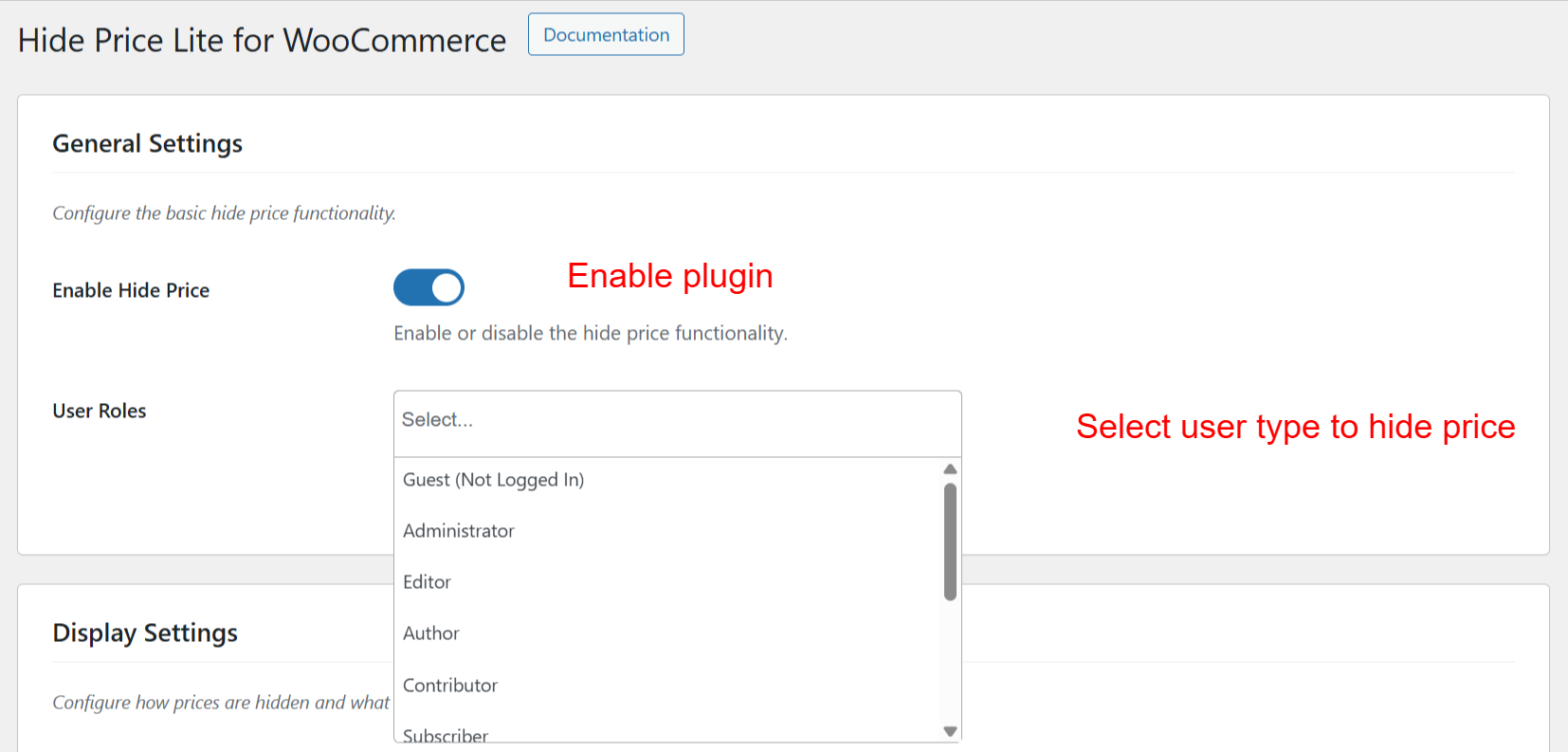This screenshot has height=752, width=1568.
Task: Open the Documentation link button
Action: point(606,34)
